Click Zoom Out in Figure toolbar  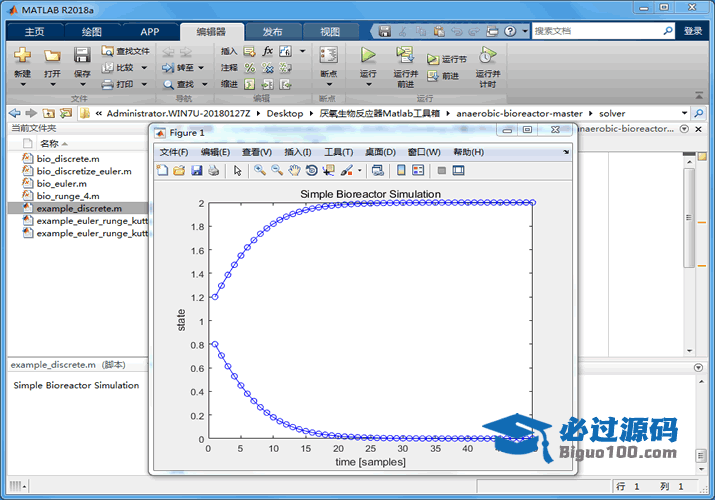tap(277, 170)
